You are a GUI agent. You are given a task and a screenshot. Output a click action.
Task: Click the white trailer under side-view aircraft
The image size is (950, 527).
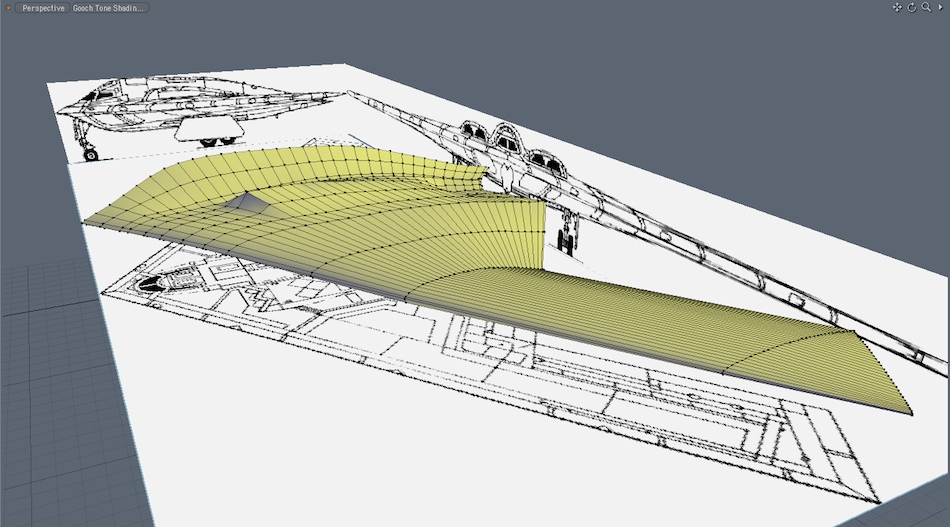tap(208, 129)
